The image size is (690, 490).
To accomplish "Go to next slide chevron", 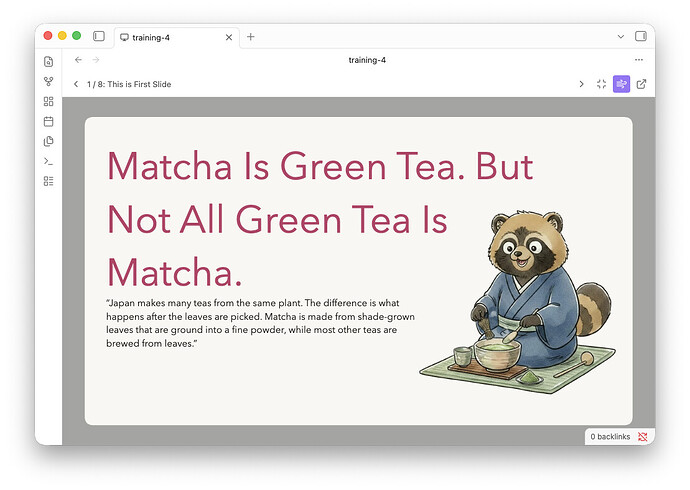I will coord(581,84).
